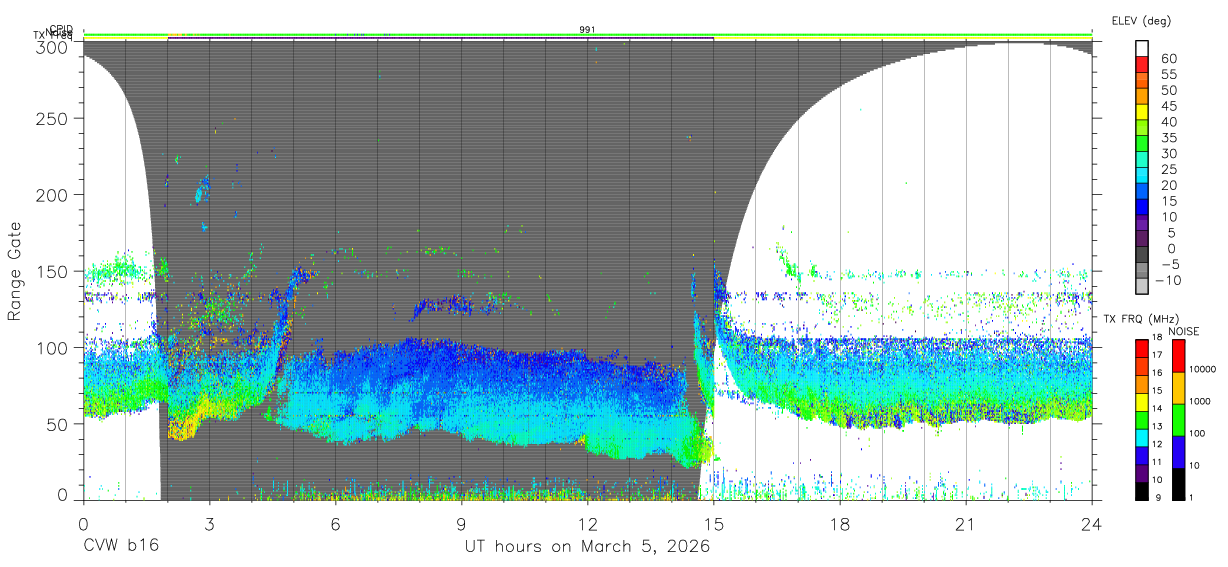Click the "CVW b16" radar beam label
Viewport: 1228px width, 567px height.
120,547
